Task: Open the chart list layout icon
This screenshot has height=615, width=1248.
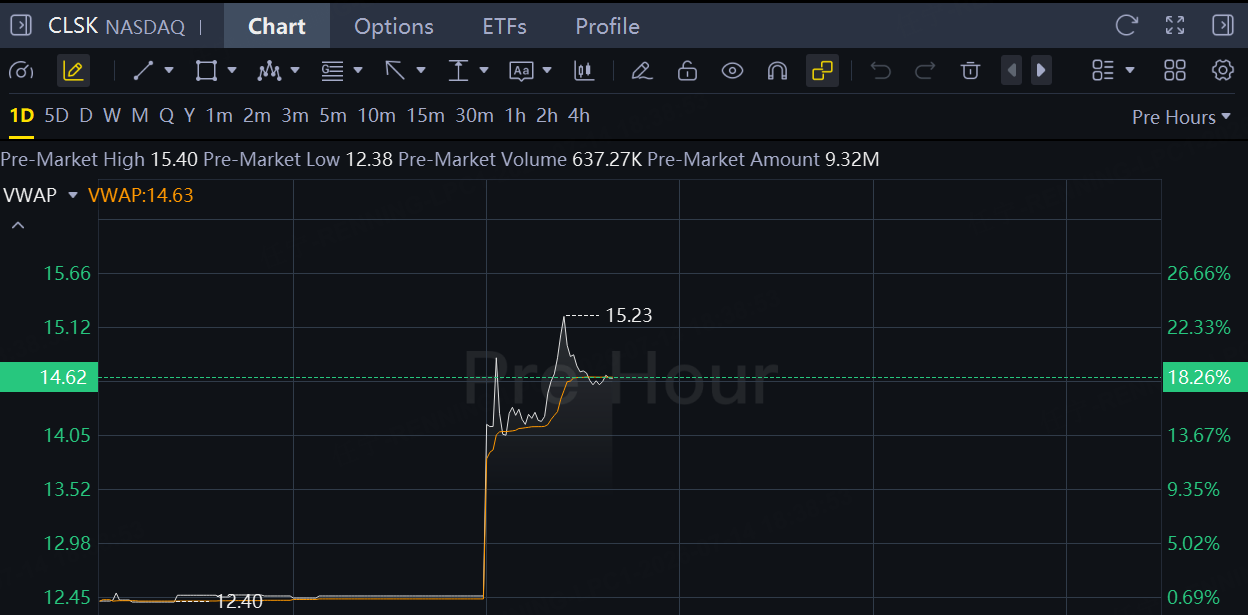Action: coord(1103,71)
